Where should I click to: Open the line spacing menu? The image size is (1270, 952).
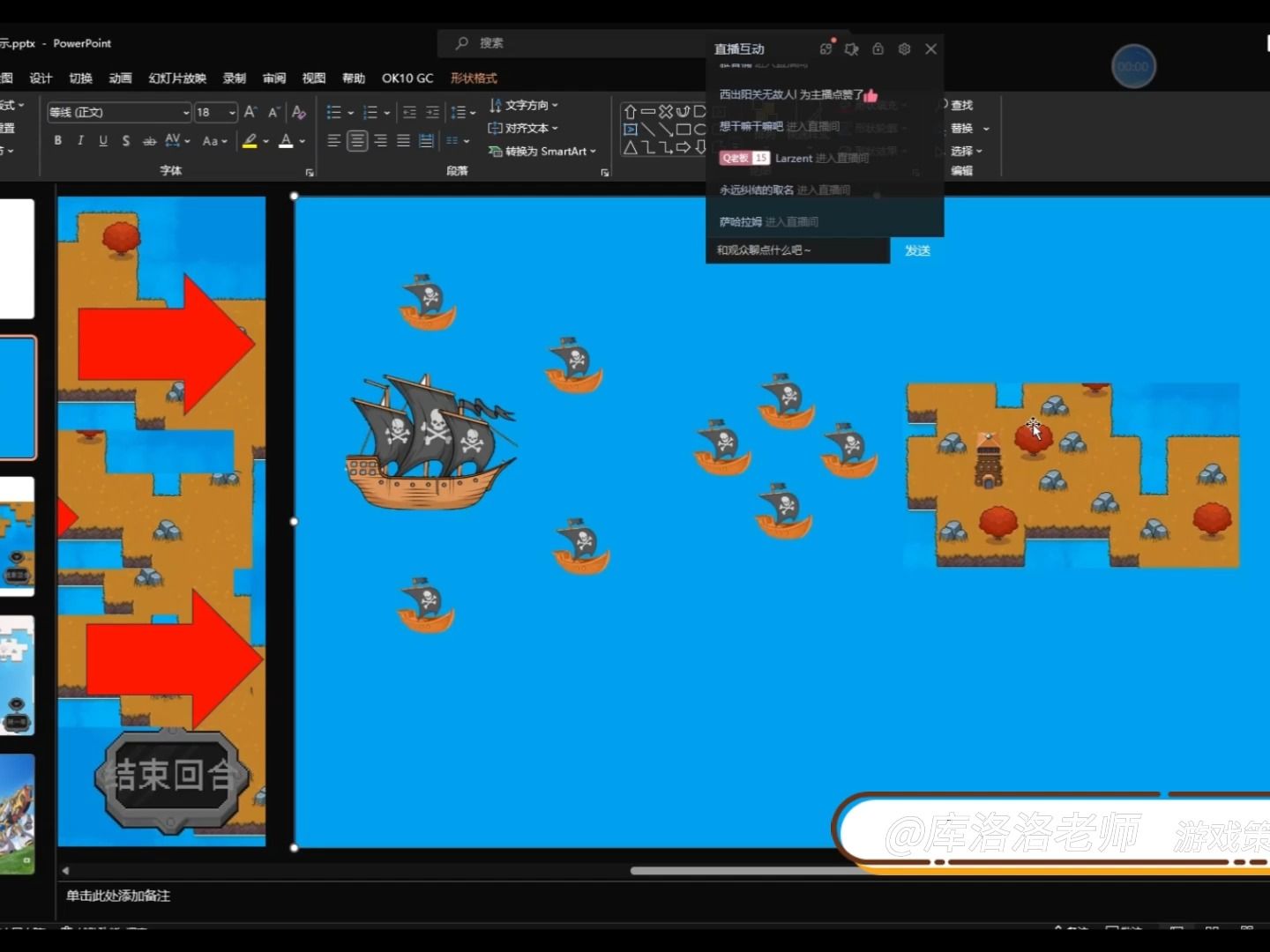tap(463, 112)
